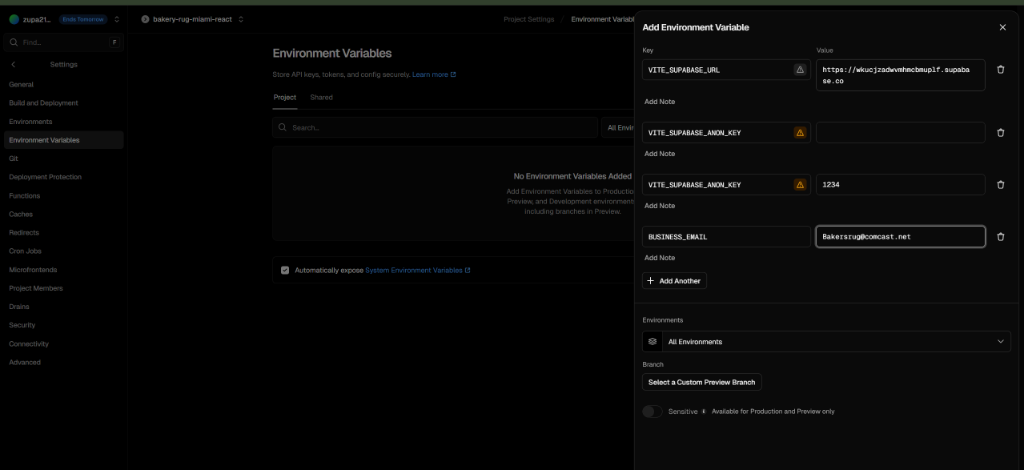The image size is (1024, 470).
Task: Go back using the Settings back arrow
Action: 13,65
